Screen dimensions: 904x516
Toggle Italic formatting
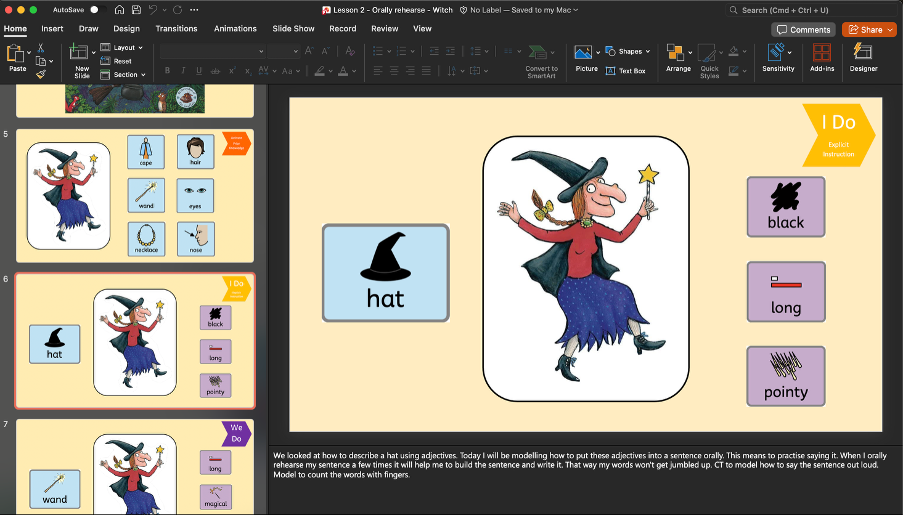point(183,71)
